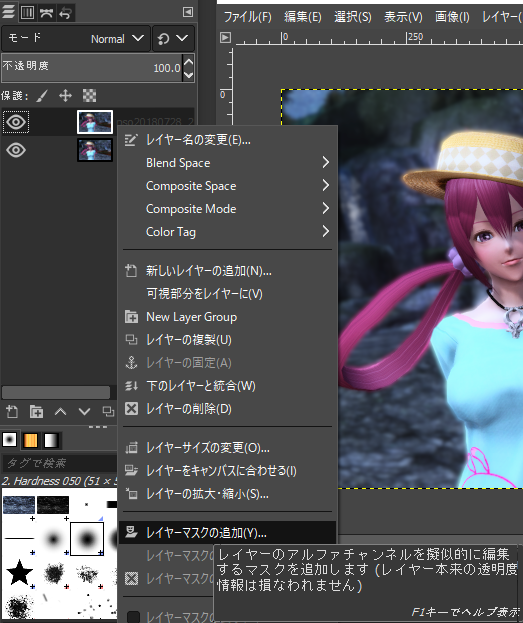Select the Hardness 050 brush thumbnail

(87, 539)
